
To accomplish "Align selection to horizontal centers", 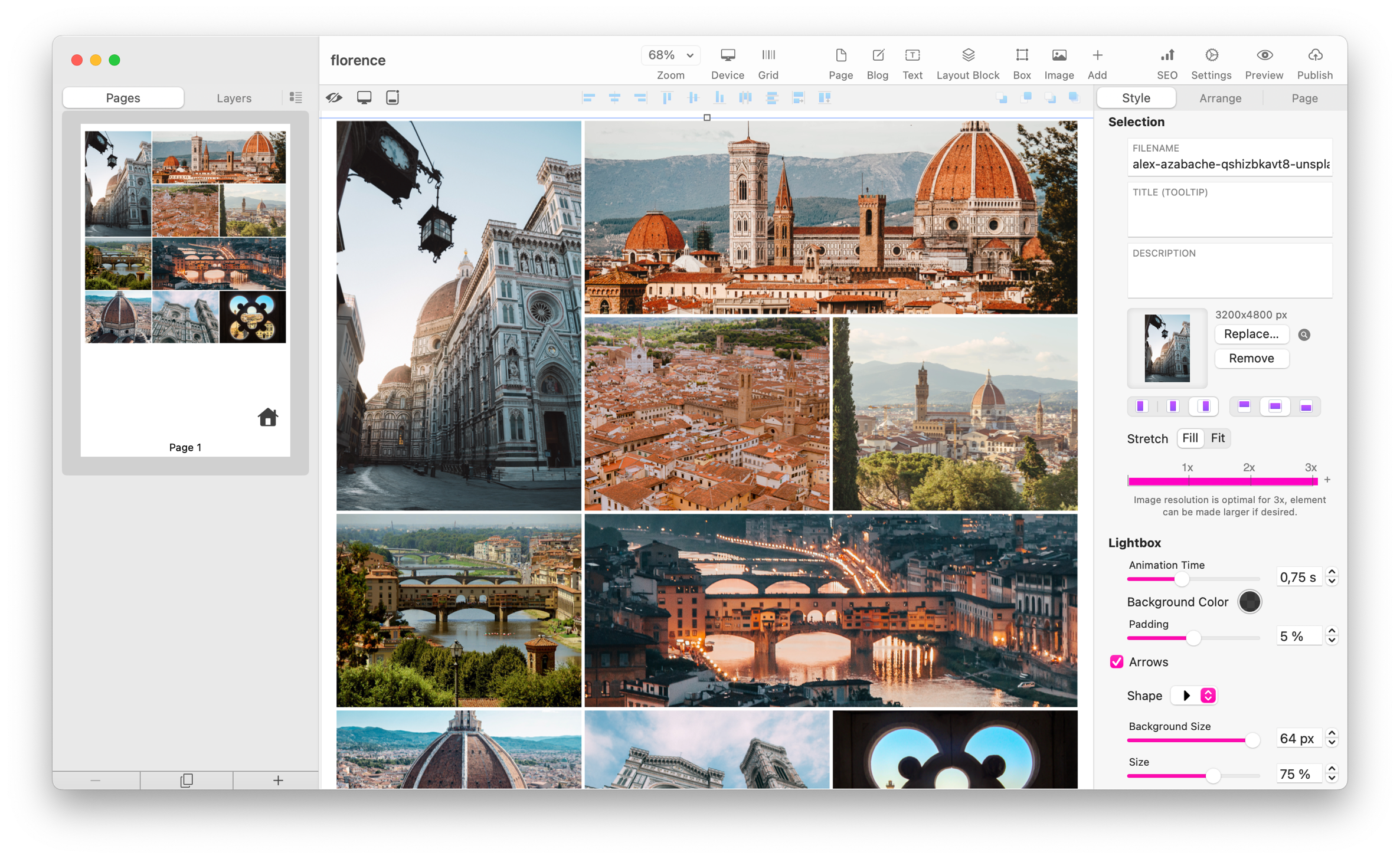I will tap(614, 98).
